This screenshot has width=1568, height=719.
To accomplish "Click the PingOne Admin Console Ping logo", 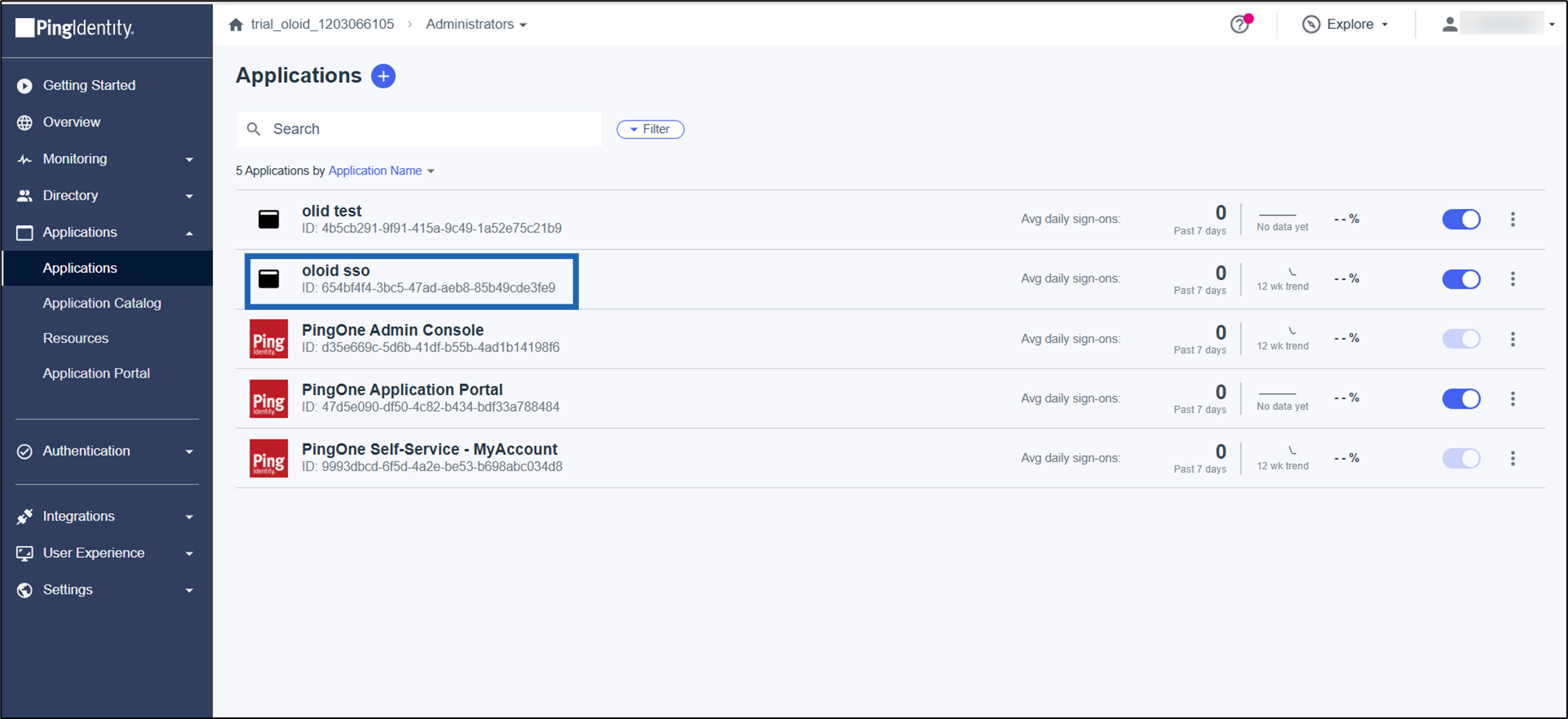I will point(268,339).
